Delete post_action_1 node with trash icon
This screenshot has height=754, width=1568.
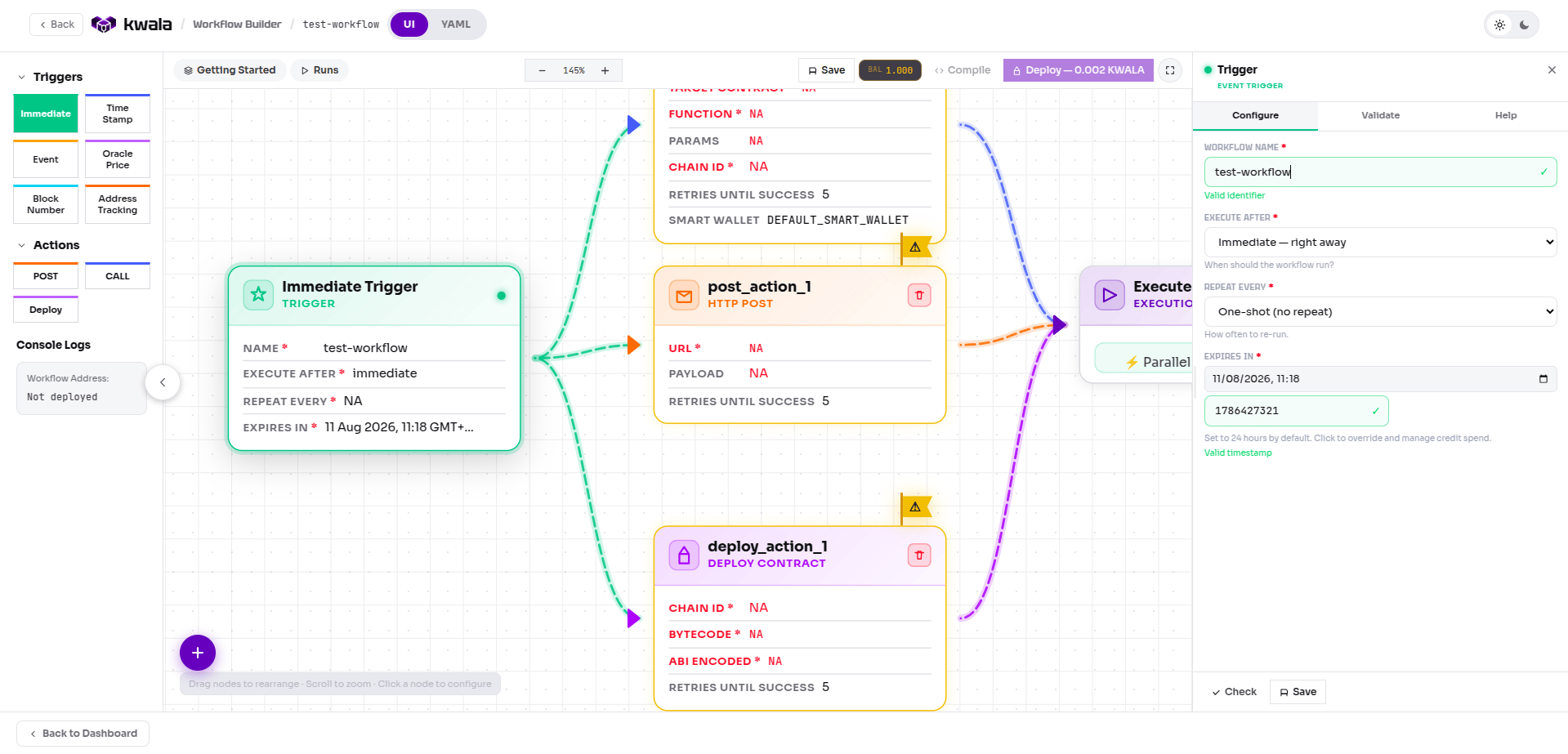coord(919,295)
